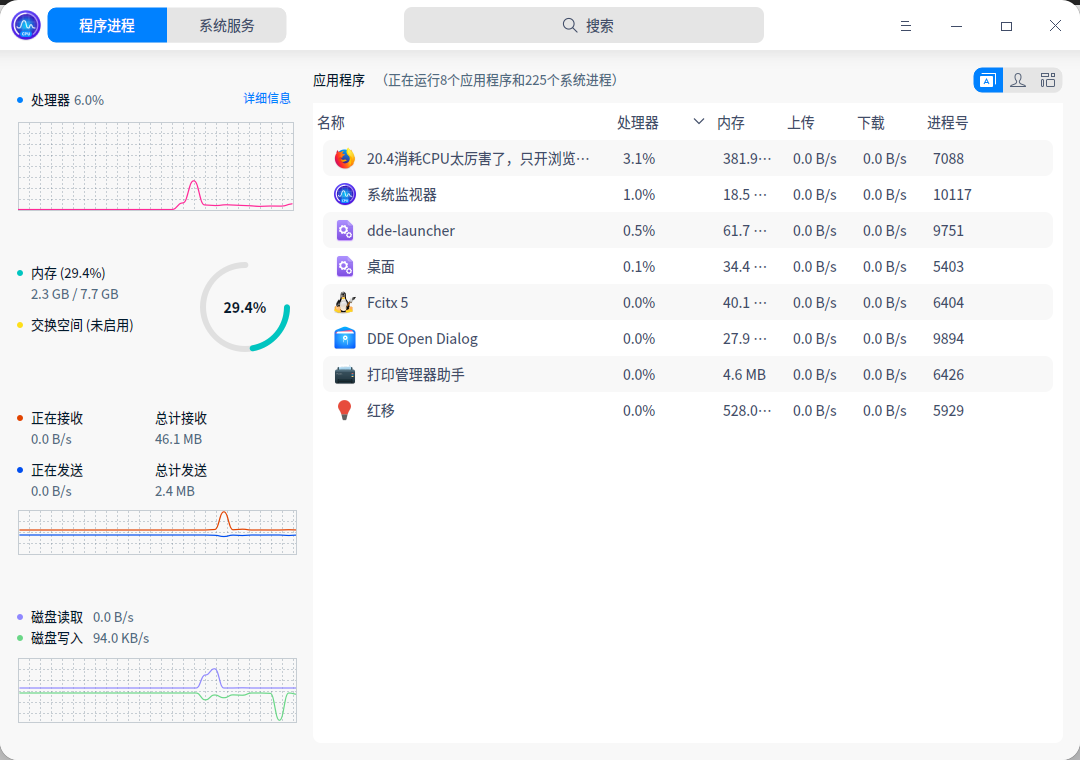Image resolution: width=1080 pixels, height=760 pixels.
Task: Click the DDE Open Dialog icon
Action: click(345, 338)
